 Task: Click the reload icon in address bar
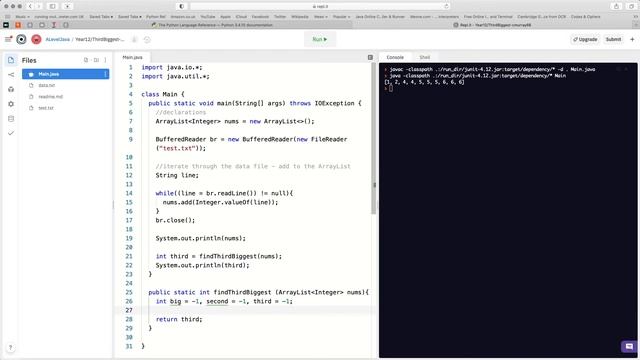coord(446,7)
